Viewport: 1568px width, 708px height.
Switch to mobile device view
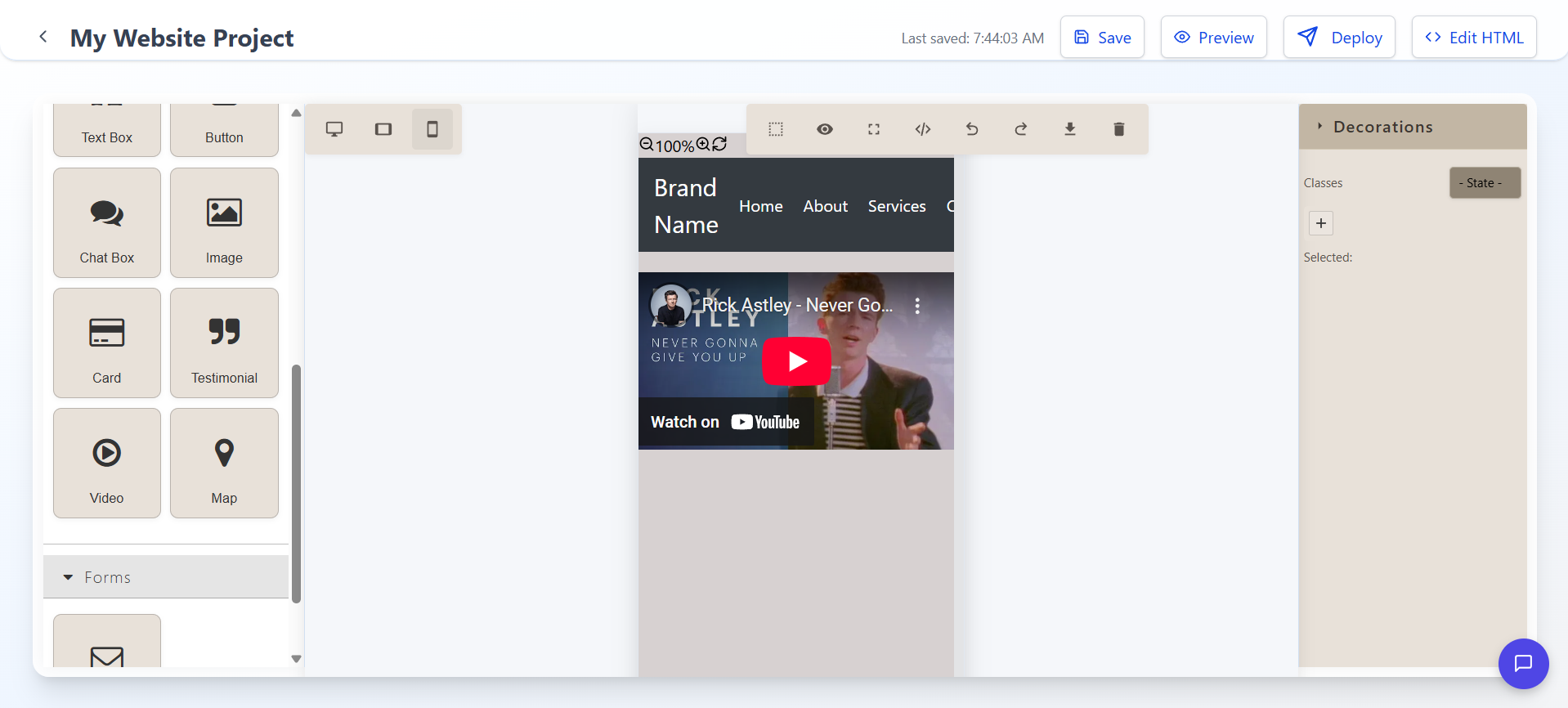pos(432,129)
